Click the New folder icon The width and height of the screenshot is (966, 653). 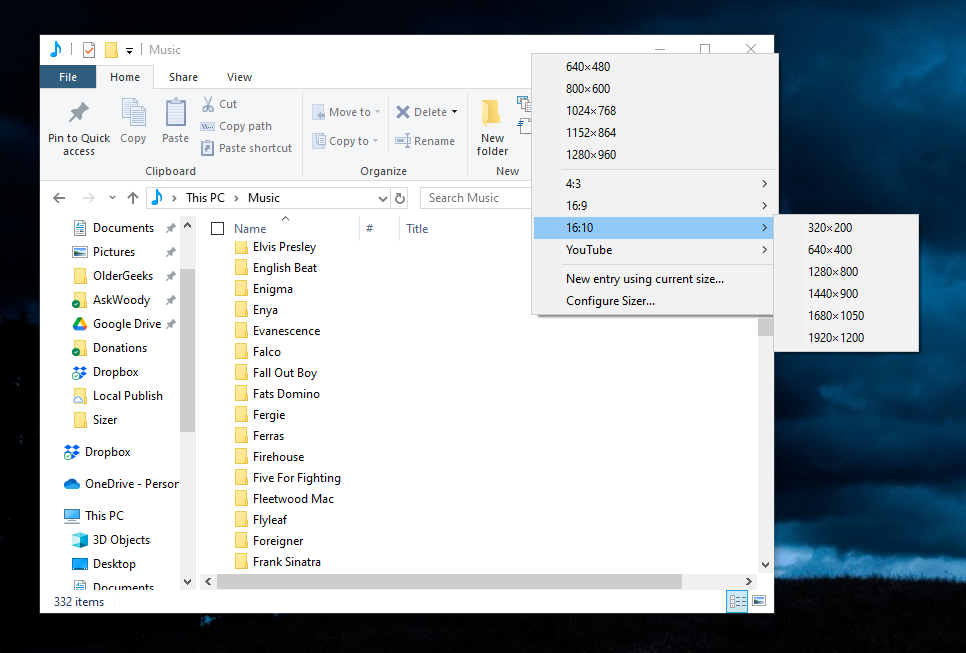492,113
